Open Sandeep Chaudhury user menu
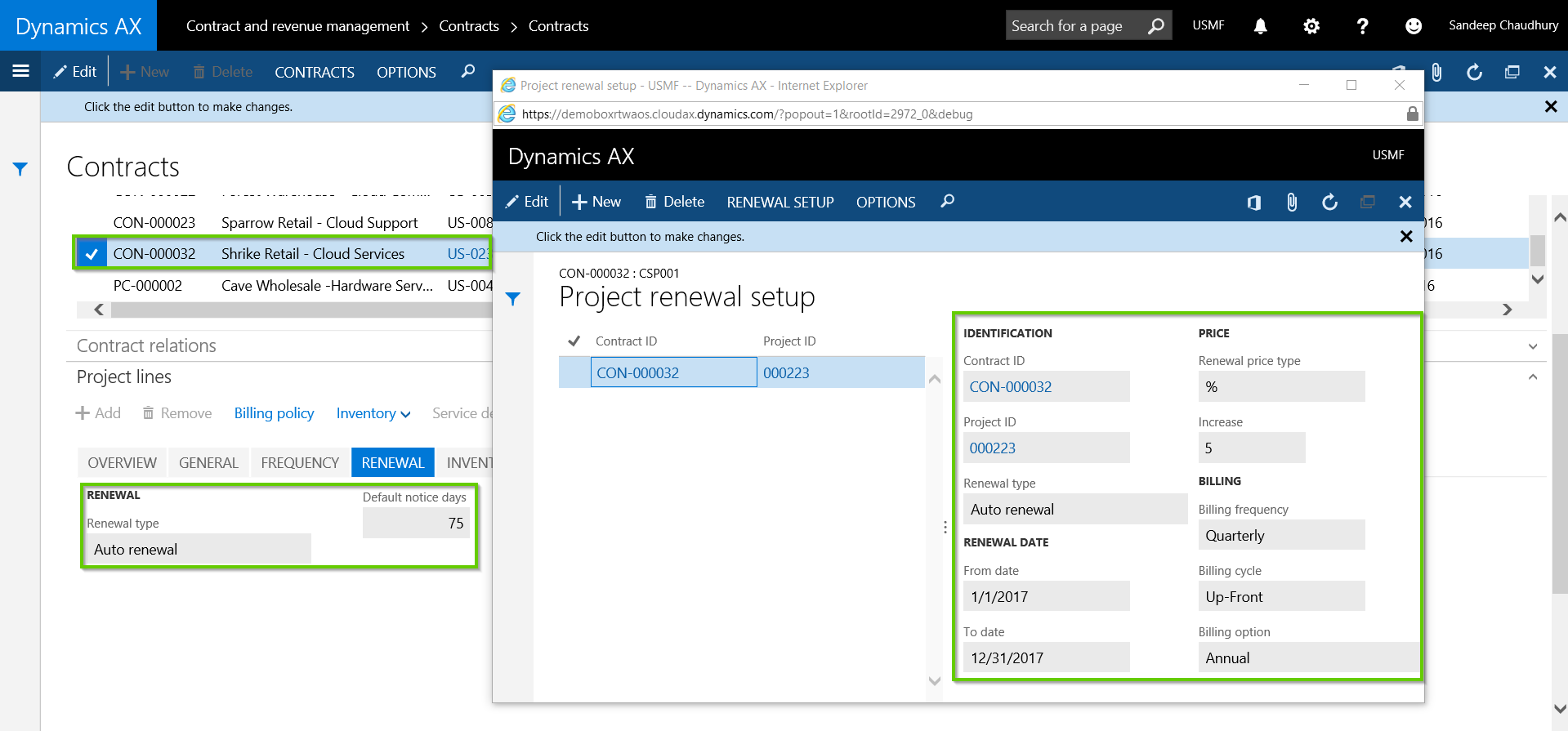1568x731 pixels. point(1503,25)
